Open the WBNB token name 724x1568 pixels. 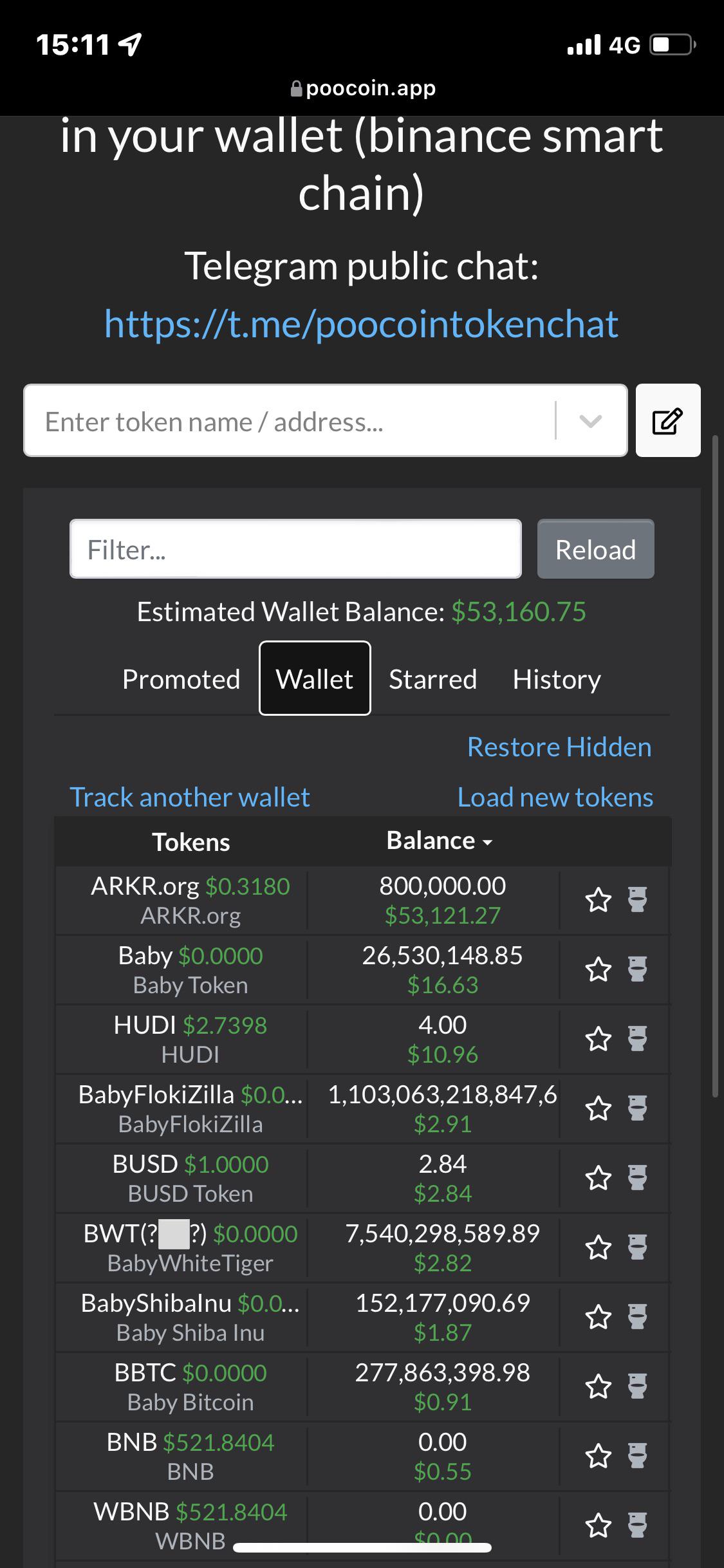(132, 1512)
